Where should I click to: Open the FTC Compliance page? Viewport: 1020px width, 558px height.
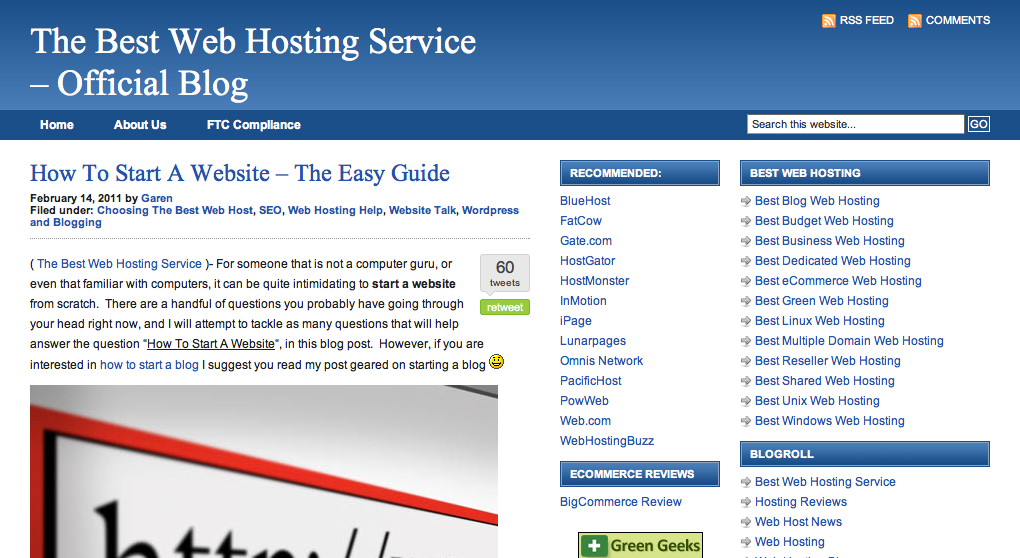[x=254, y=125]
